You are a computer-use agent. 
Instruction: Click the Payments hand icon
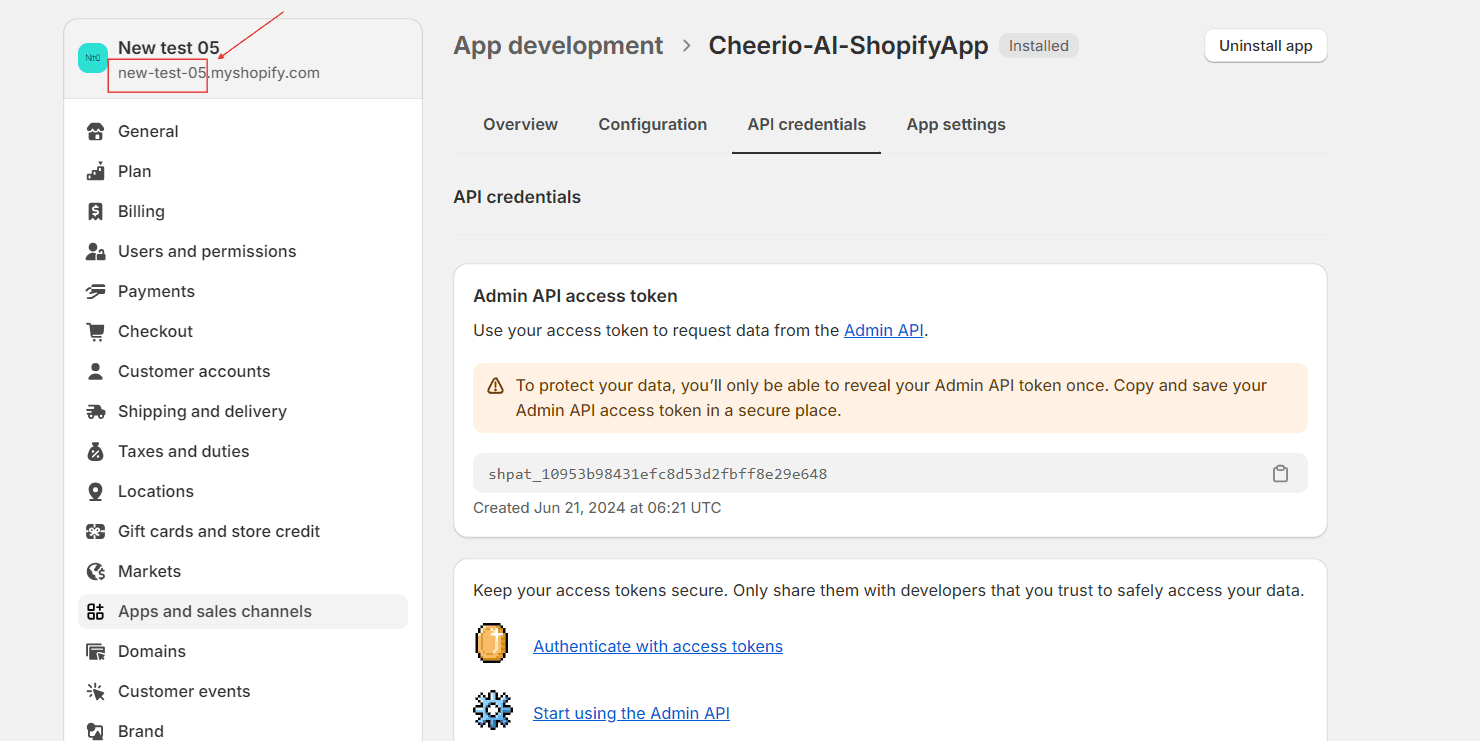[x=95, y=291]
